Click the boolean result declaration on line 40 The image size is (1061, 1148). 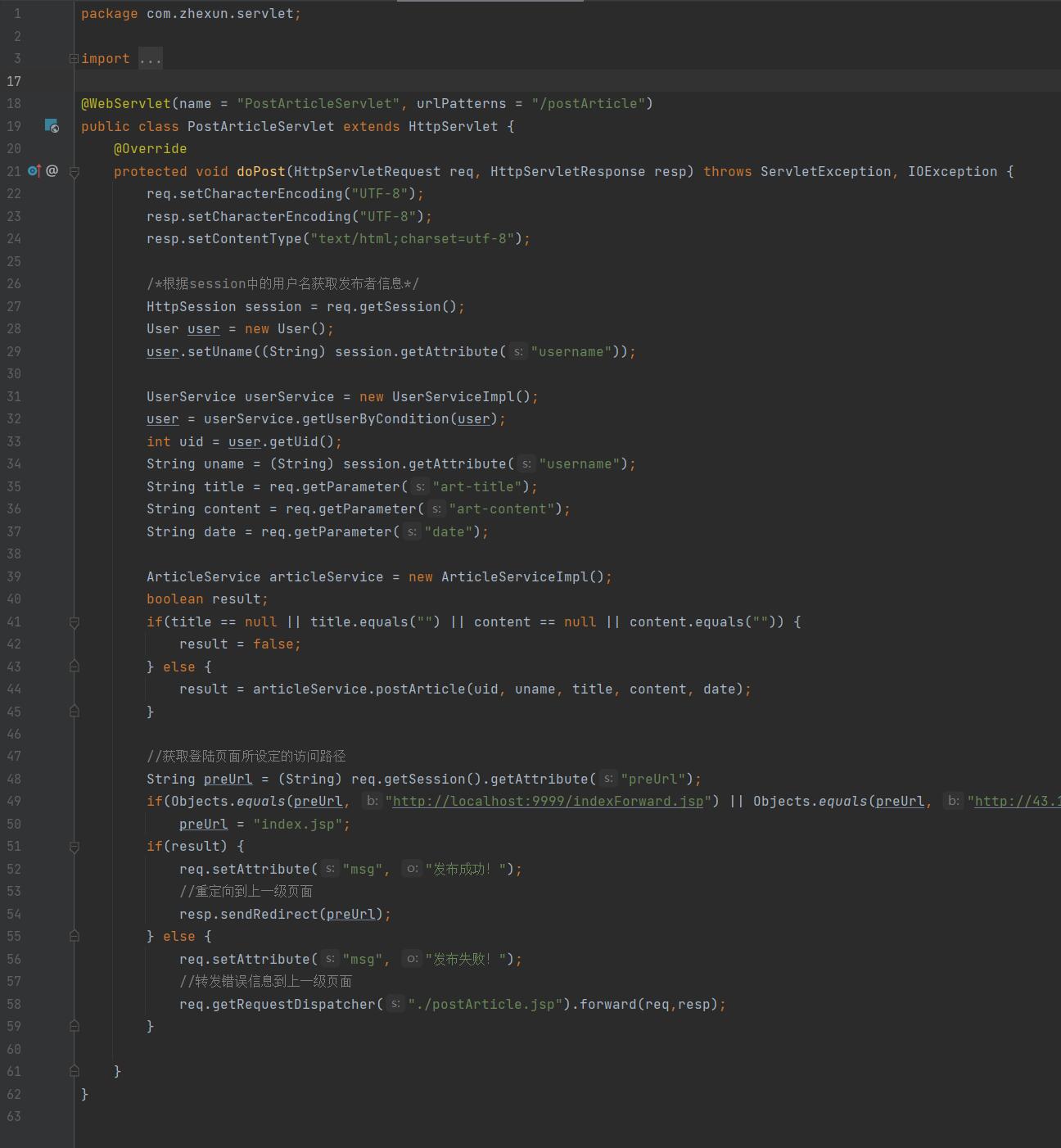pos(207,599)
